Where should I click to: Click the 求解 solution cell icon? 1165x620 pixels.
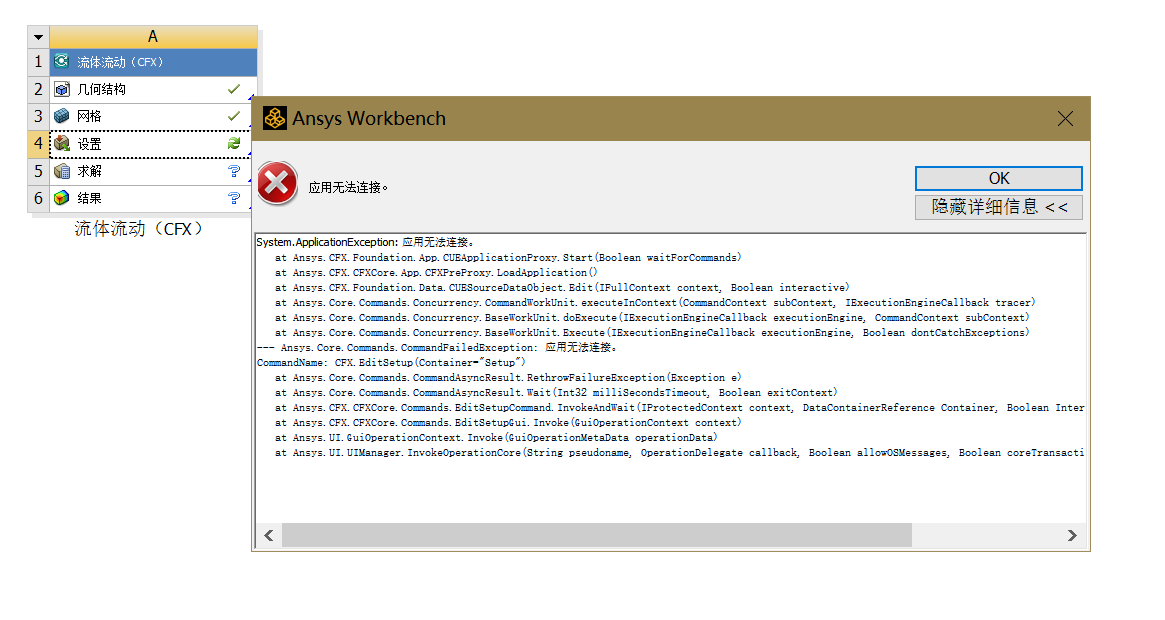(x=62, y=171)
